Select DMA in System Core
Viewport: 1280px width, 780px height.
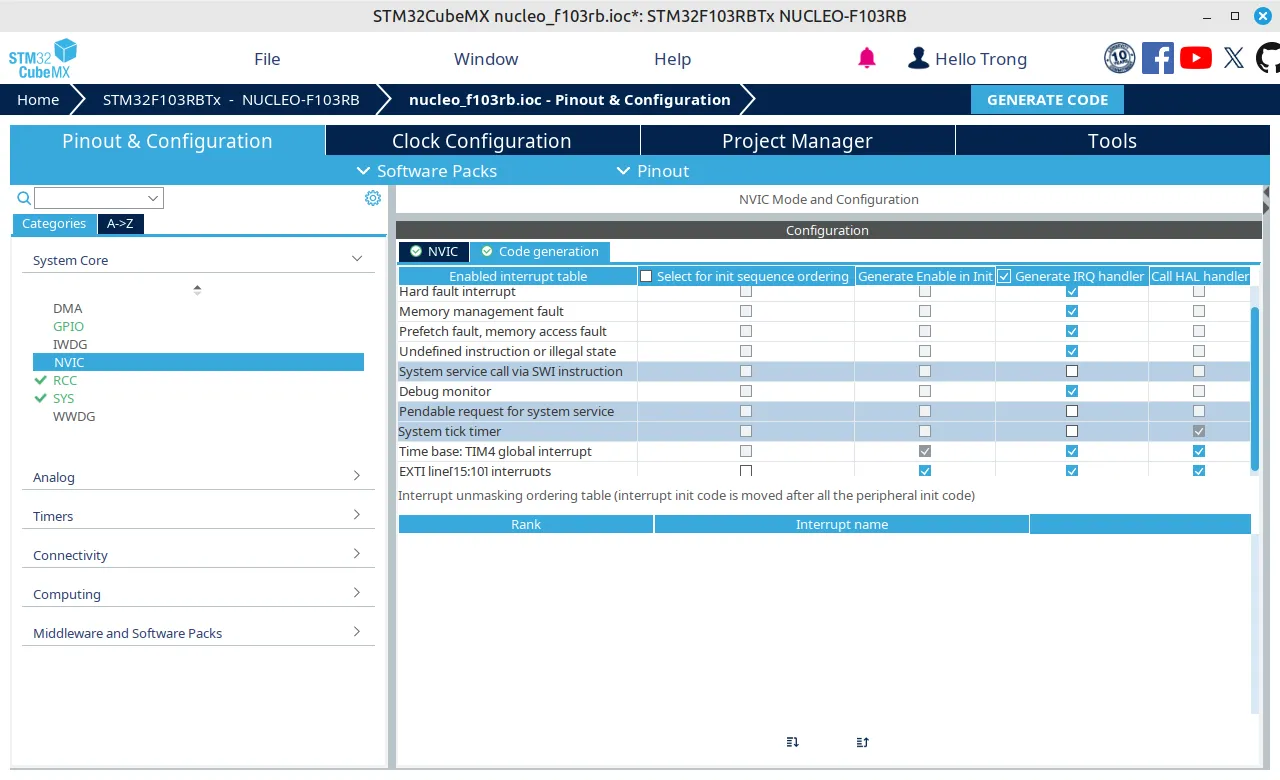[68, 308]
